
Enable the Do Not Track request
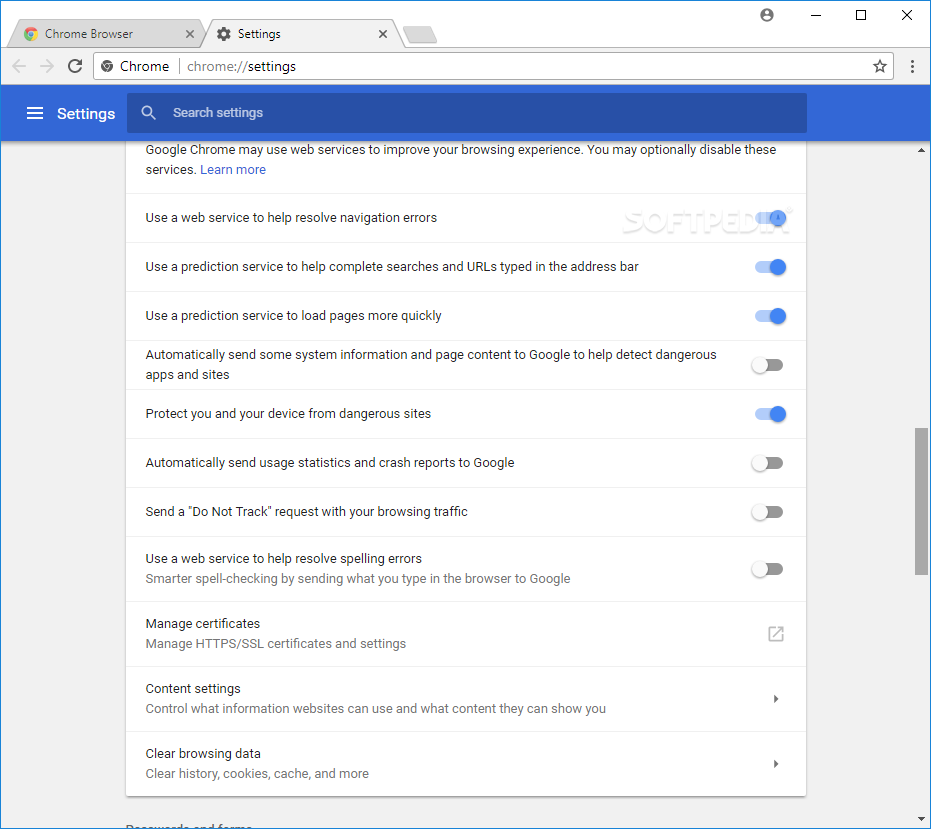[x=767, y=512]
